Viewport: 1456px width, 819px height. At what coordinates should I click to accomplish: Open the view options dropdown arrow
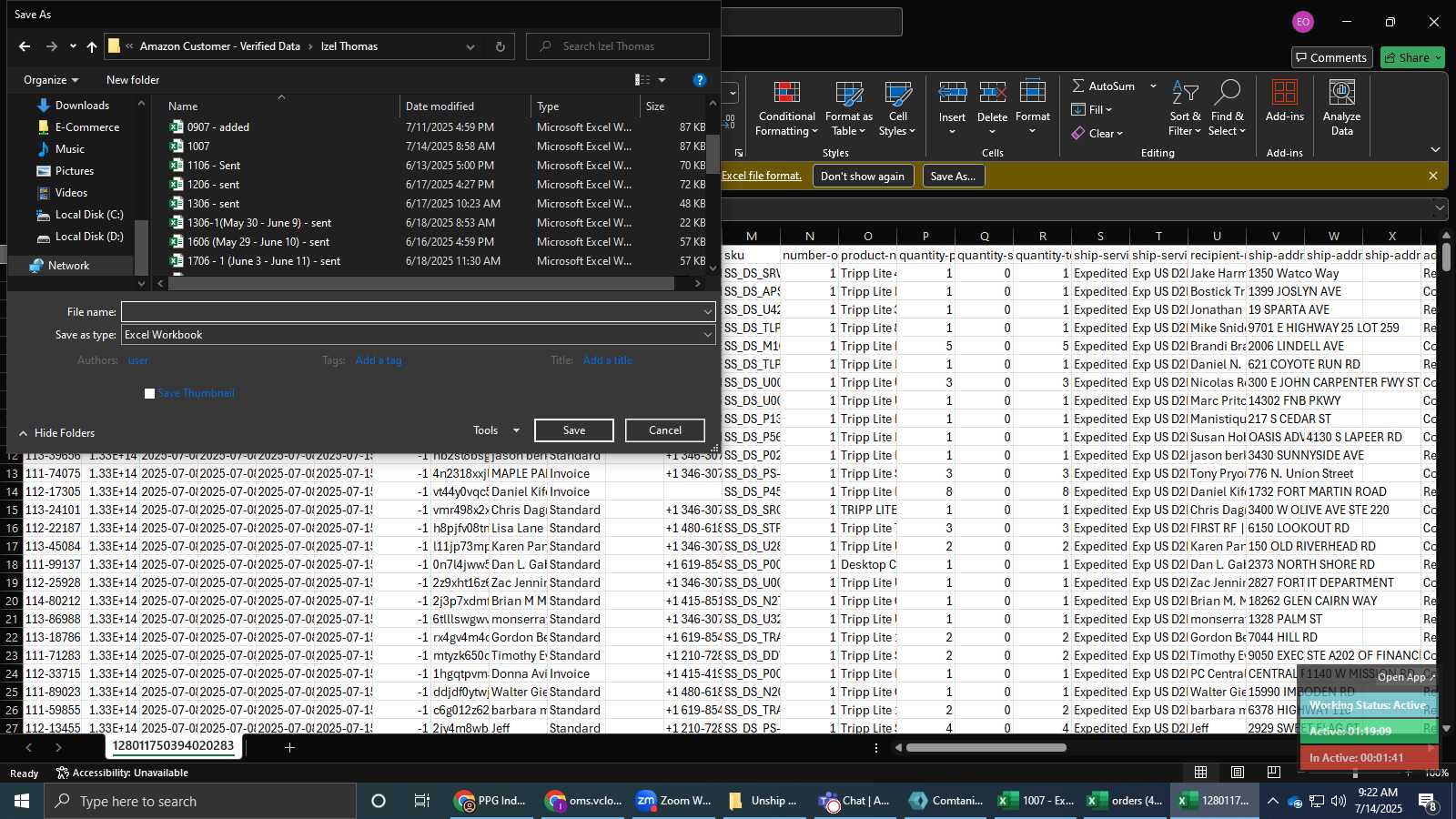pos(662,80)
